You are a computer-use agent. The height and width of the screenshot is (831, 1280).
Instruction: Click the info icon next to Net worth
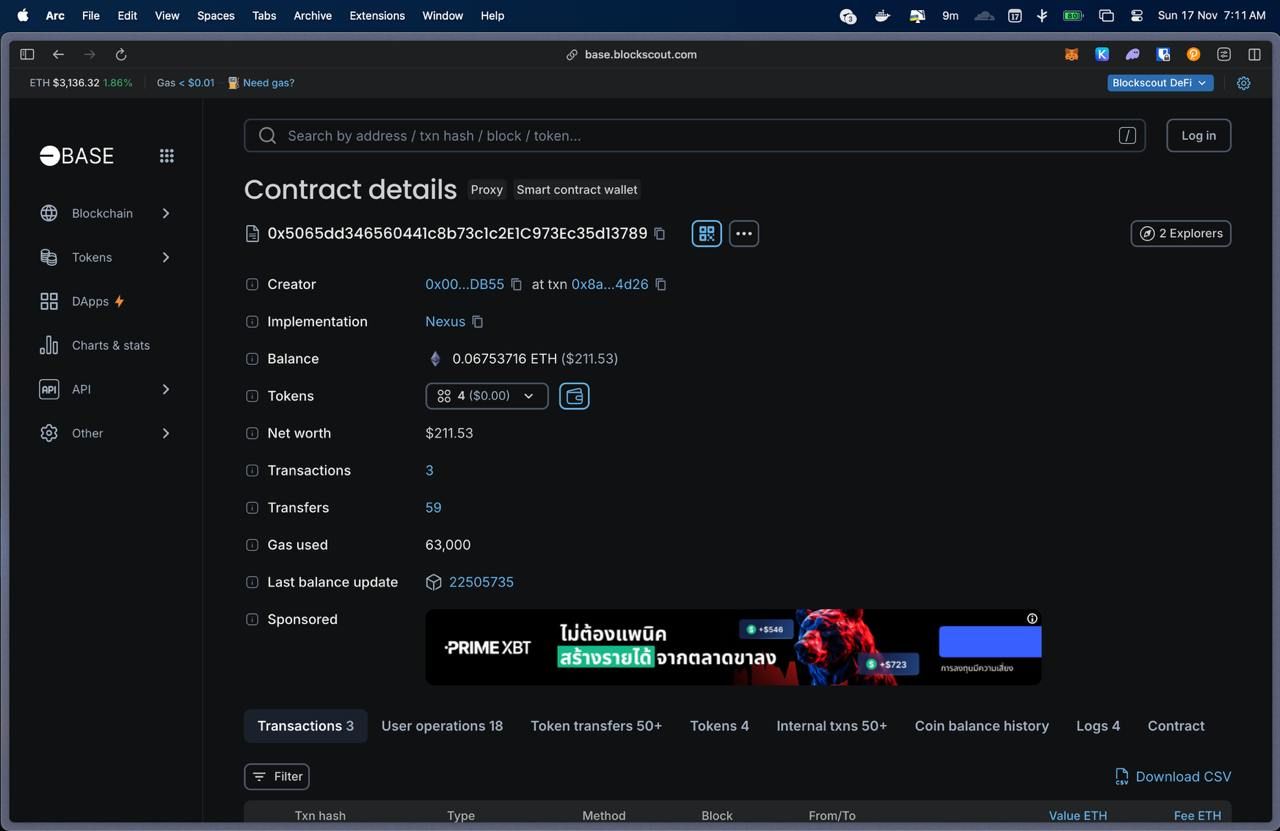pyautogui.click(x=252, y=434)
